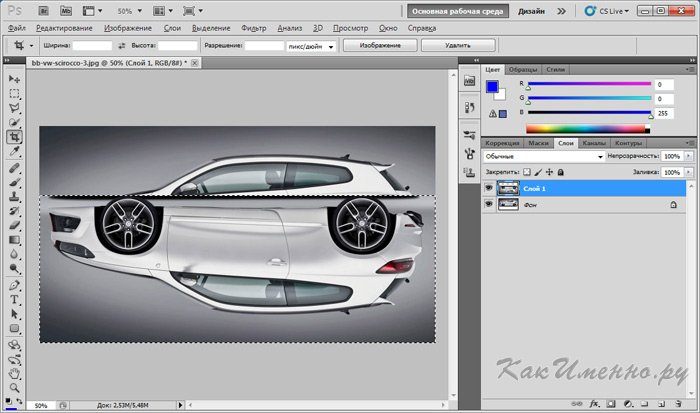Screen dimensions: 700x413
Task: Select the Zoom tool in the toolbox
Action: click(x=14, y=388)
